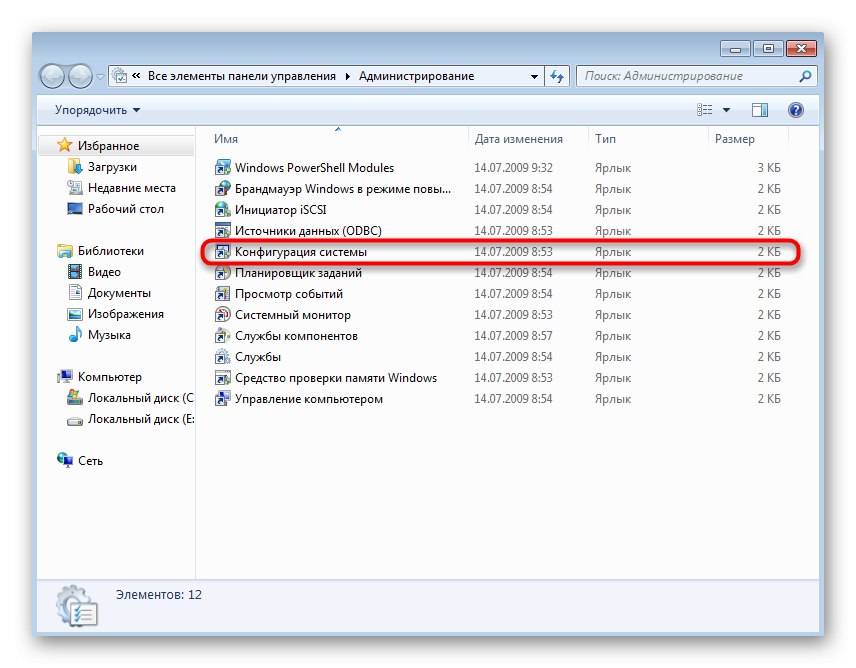Screen dimensions: 856x668
Task: Click Все элементы панели управления breadcrumb
Action: click(242, 76)
